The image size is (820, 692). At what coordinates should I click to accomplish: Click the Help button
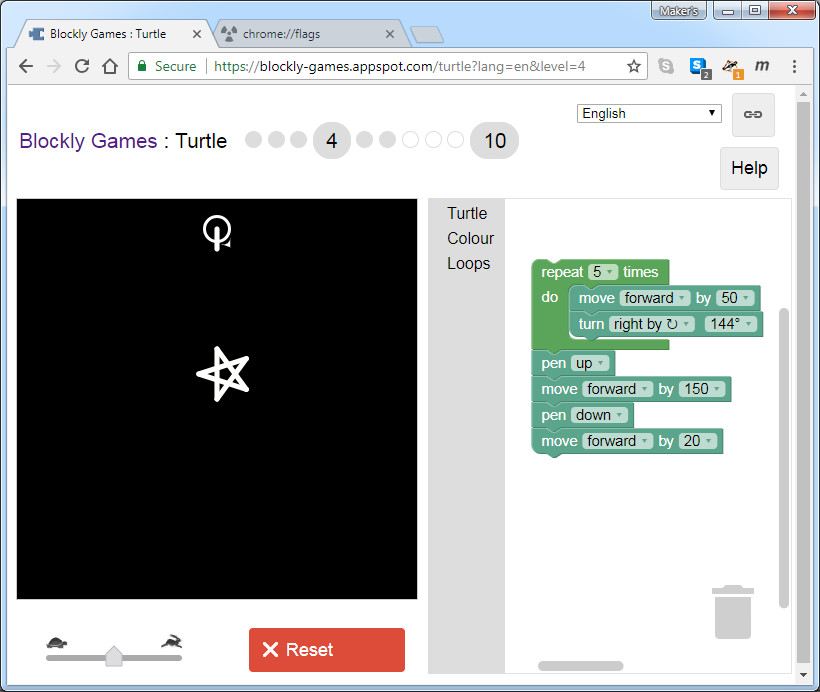click(749, 168)
